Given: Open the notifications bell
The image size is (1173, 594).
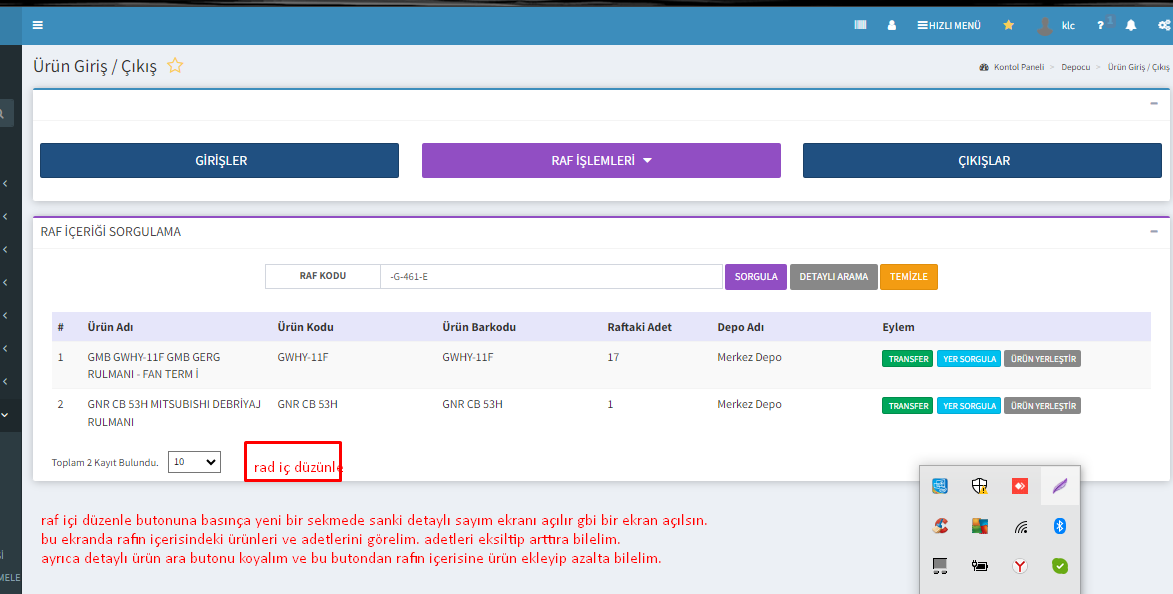Looking at the screenshot, I should (x=1131, y=25).
